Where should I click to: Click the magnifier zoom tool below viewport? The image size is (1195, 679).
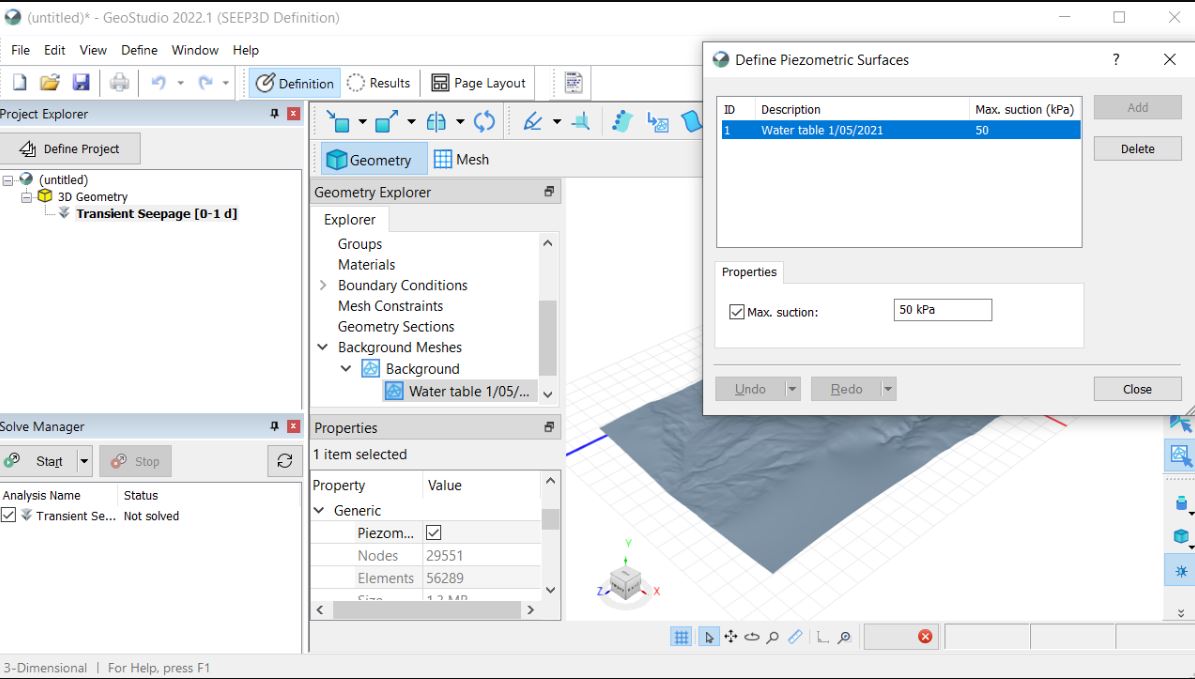[x=773, y=637]
